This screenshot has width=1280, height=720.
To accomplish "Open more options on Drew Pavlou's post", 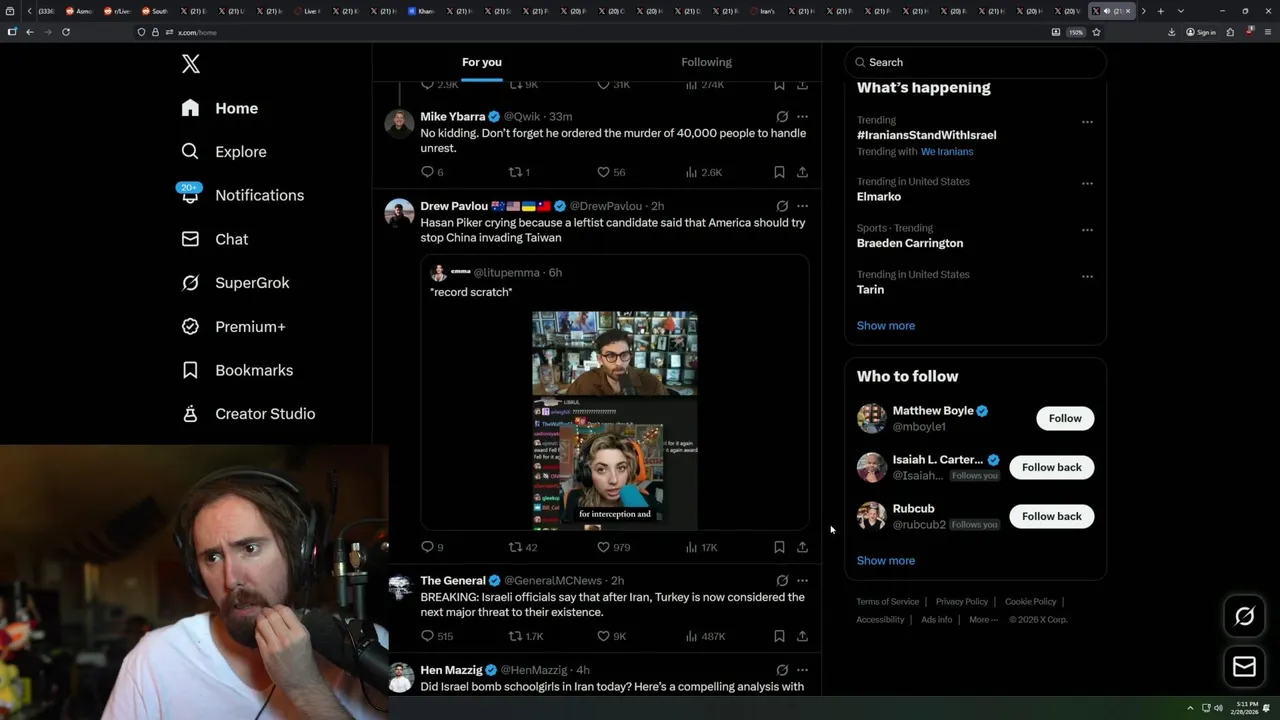I will [802, 206].
